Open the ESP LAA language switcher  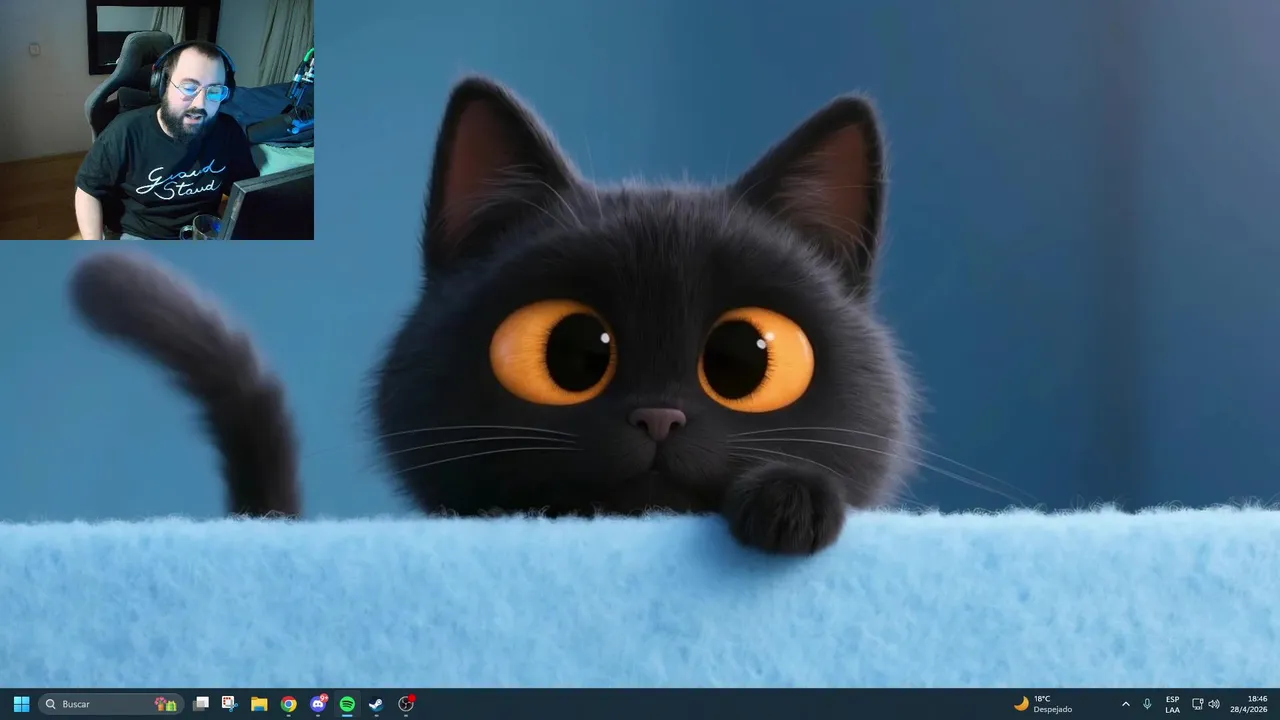1172,704
